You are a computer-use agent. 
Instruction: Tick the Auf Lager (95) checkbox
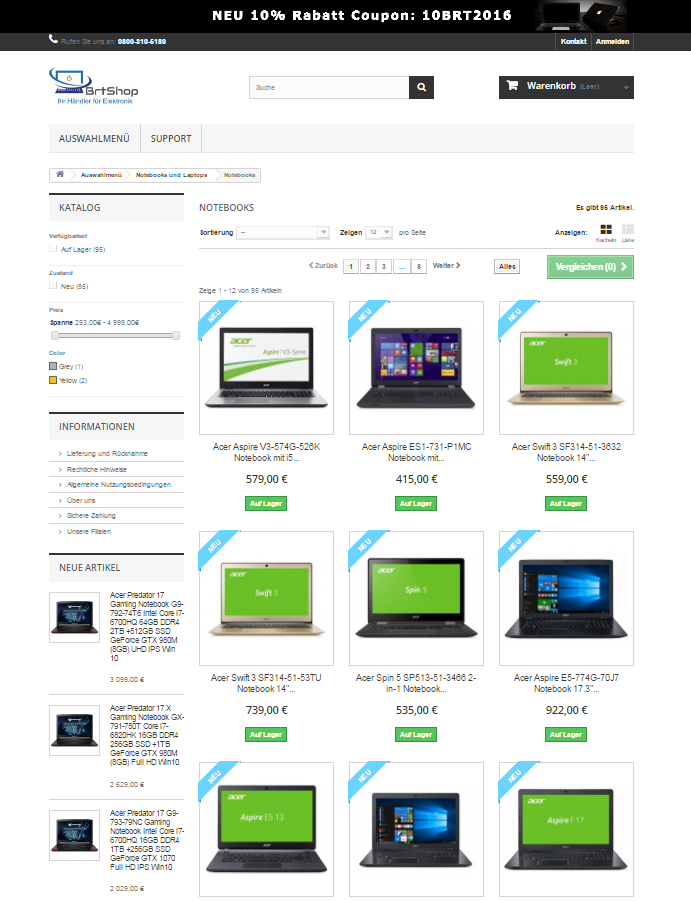pyautogui.click(x=53, y=248)
